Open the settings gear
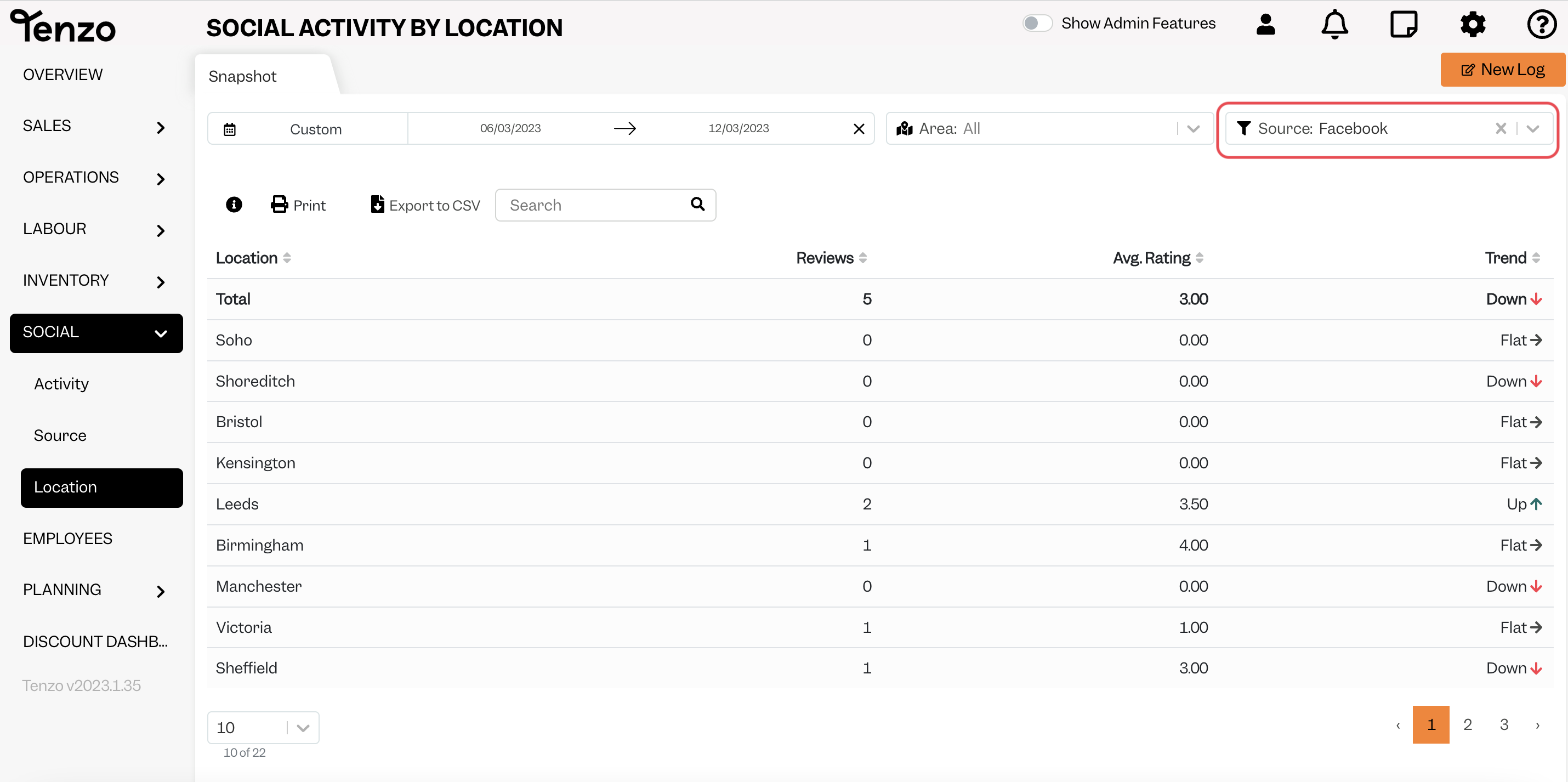 pyautogui.click(x=1473, y=24)
